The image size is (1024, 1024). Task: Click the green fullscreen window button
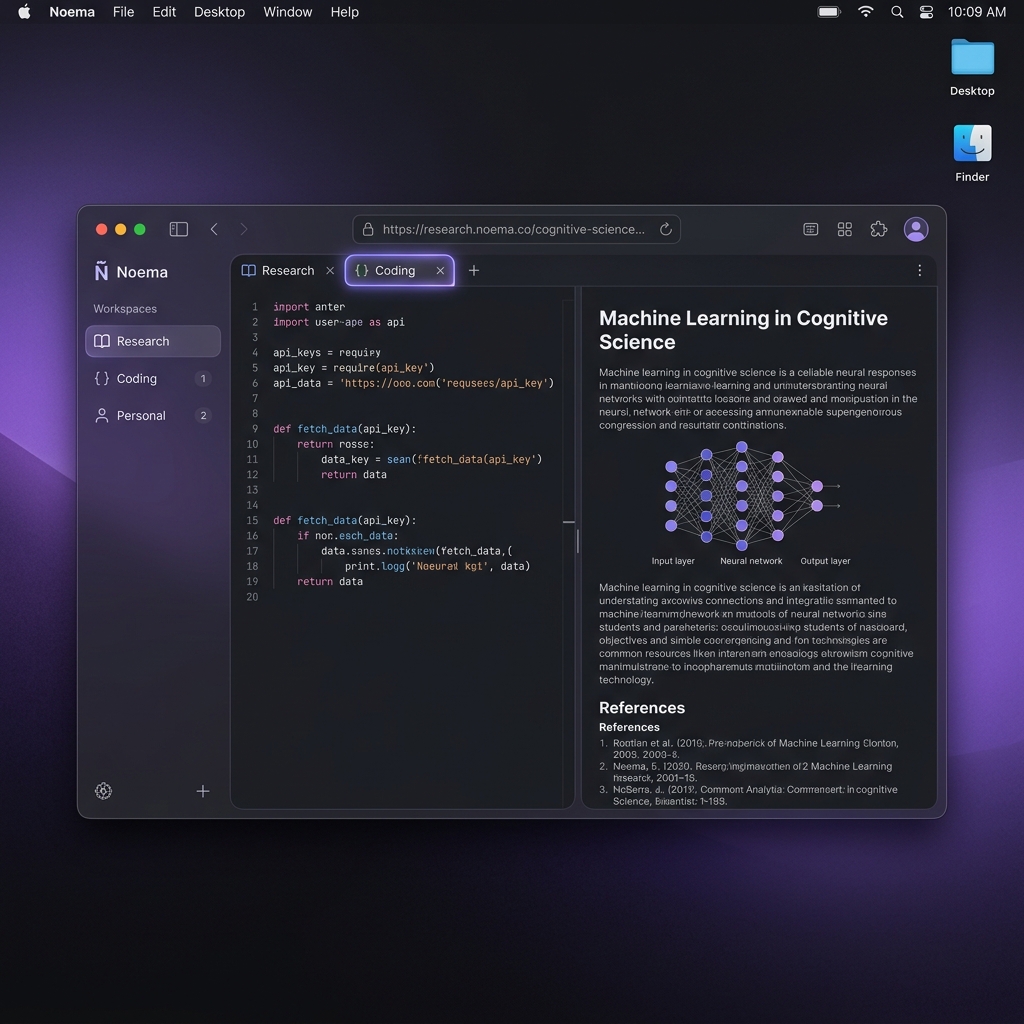click(x=140, y=229)
